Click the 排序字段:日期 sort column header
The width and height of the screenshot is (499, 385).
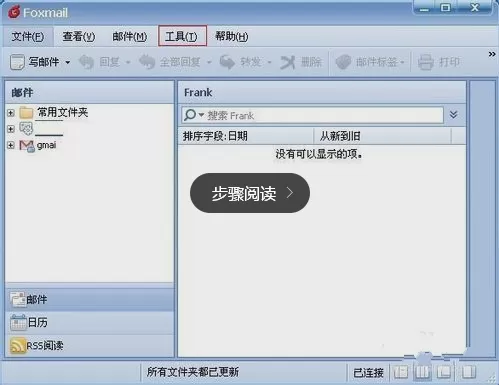[x=246, y=136]
